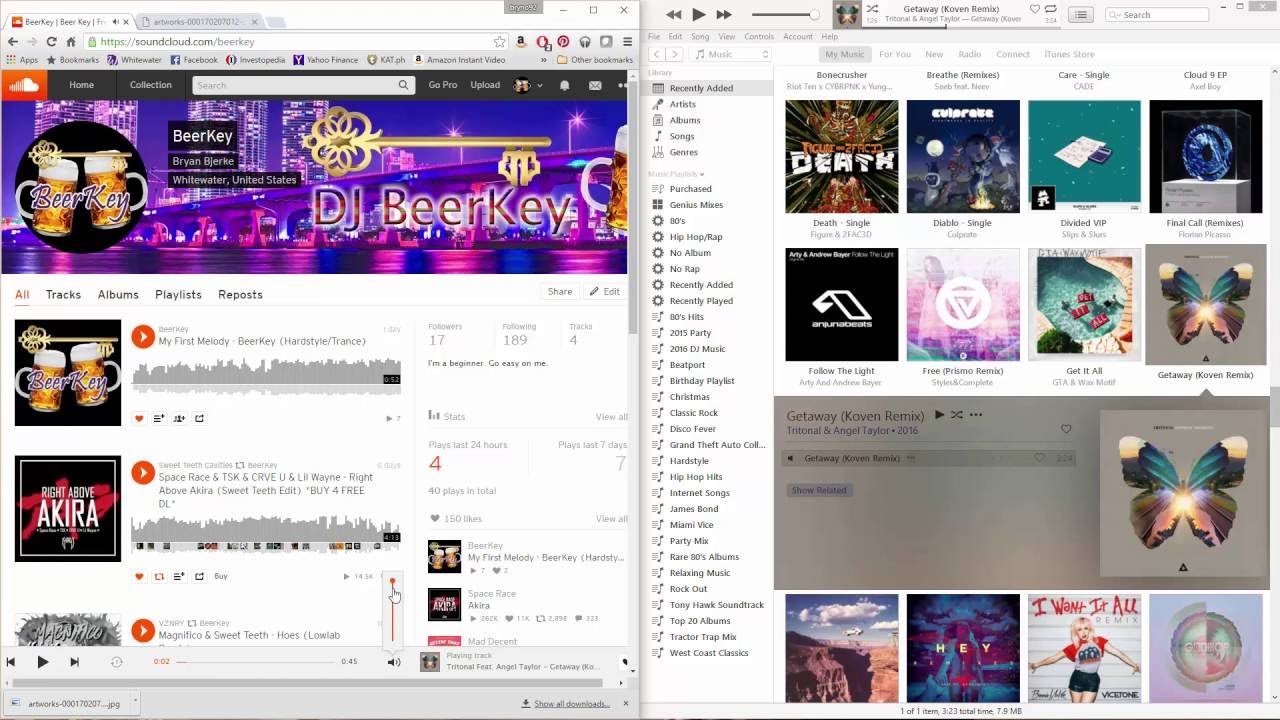The width and height of the screenshot is (1280, 720).
Task: Click Show Related button in album view
Action: 819,490
